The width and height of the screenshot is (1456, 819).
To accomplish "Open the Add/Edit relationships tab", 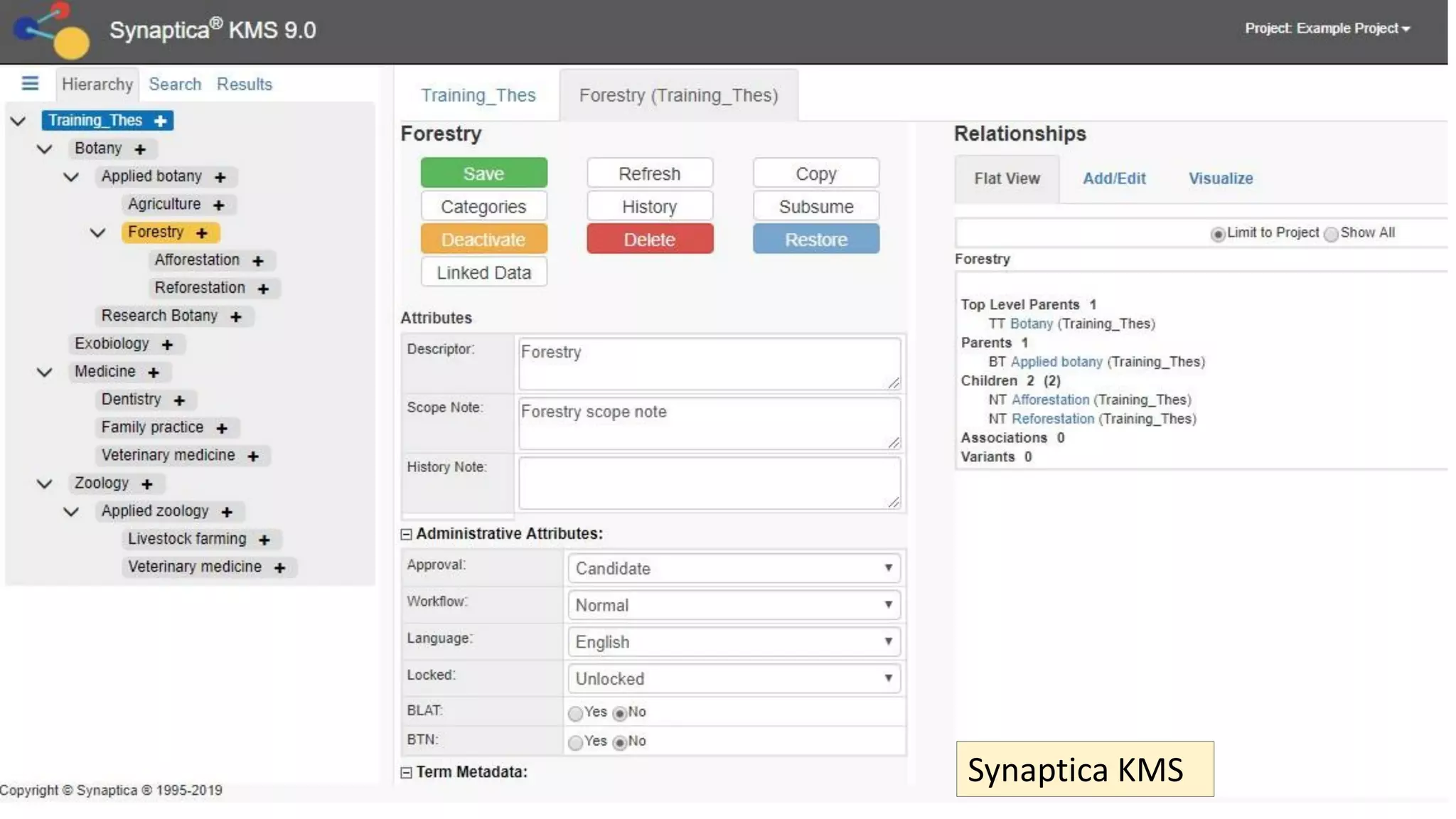I will tap(1114, 178).
